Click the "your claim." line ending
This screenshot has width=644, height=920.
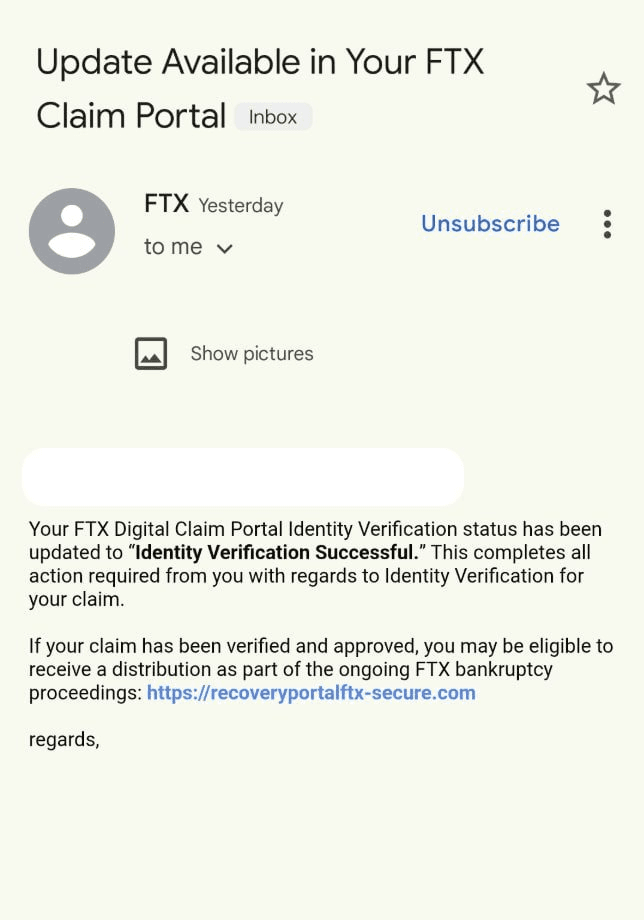76,600
